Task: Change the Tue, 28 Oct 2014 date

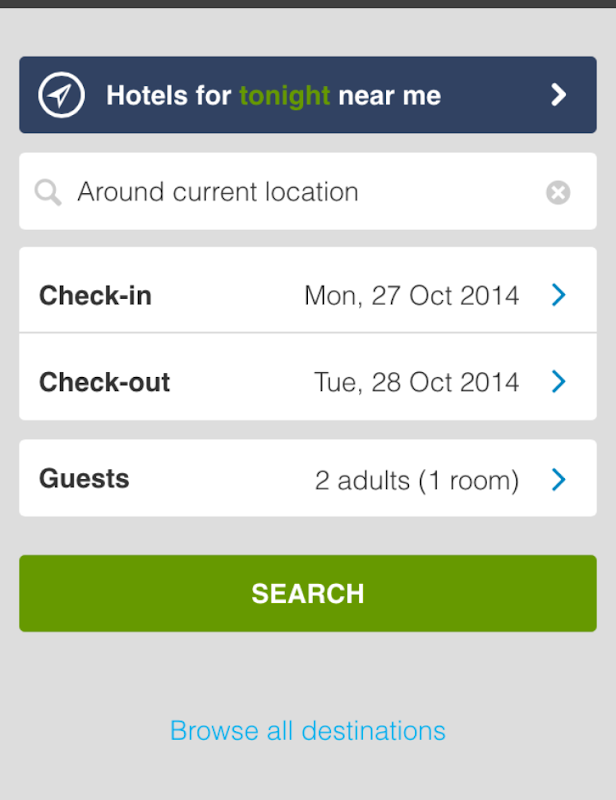Action: (x=416, y=382)
